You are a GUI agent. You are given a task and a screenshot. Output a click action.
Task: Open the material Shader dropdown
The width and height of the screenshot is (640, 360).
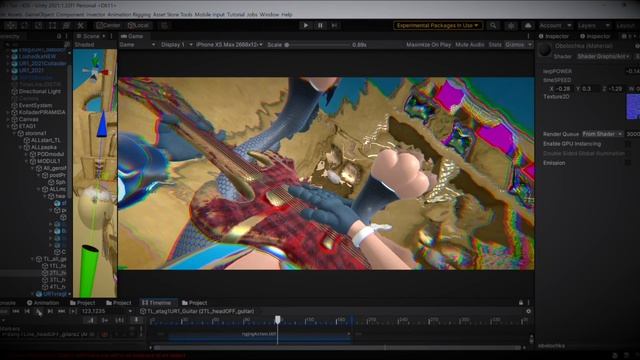point(603,56)
